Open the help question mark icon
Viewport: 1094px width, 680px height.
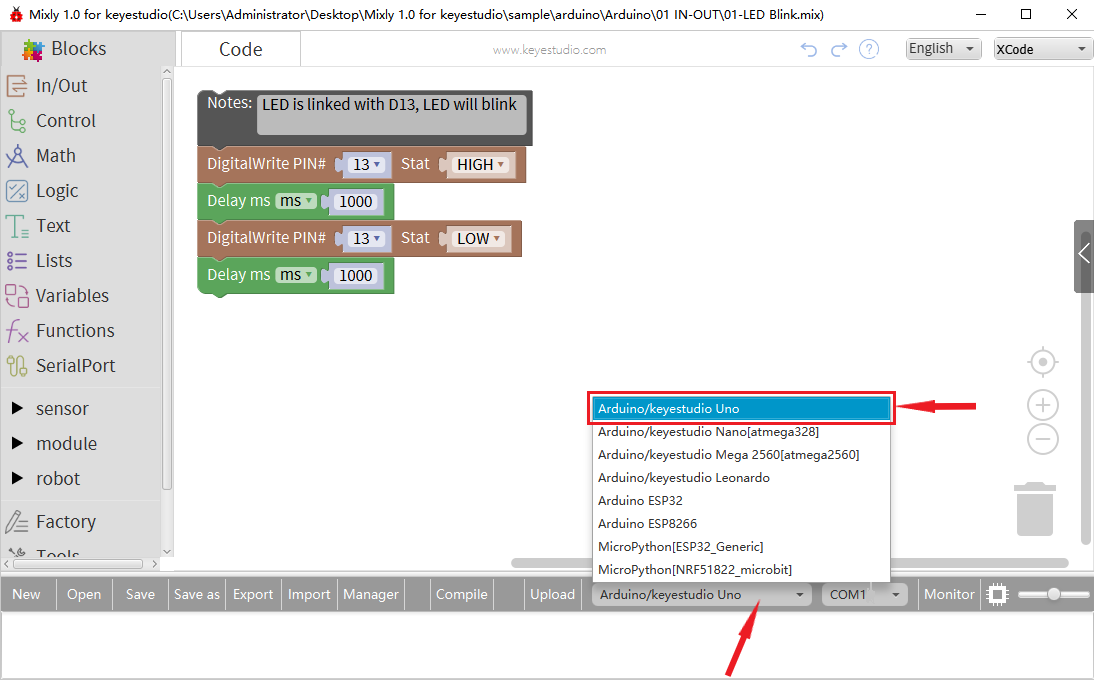pos(869,50)
